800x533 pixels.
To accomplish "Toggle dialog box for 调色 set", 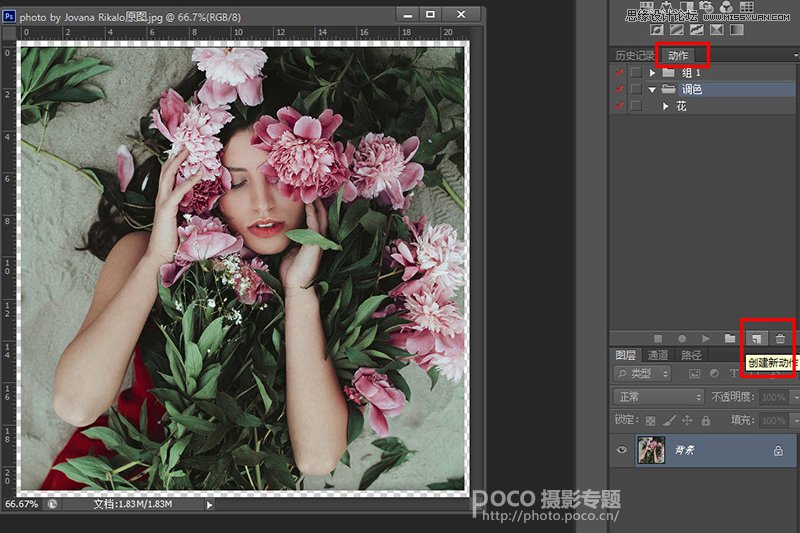I will click(636, 89).
